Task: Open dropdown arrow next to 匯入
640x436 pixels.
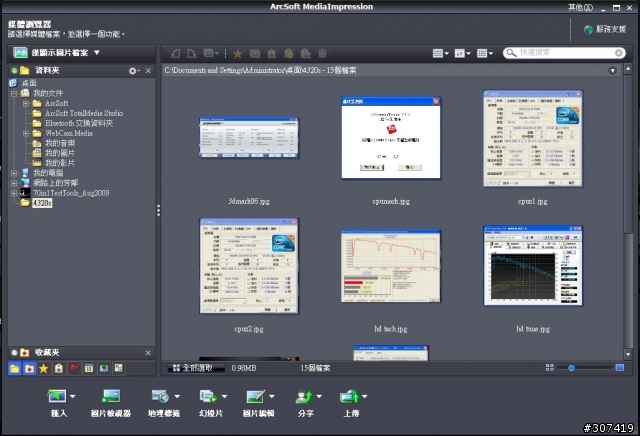Action: tap(73, 396)
